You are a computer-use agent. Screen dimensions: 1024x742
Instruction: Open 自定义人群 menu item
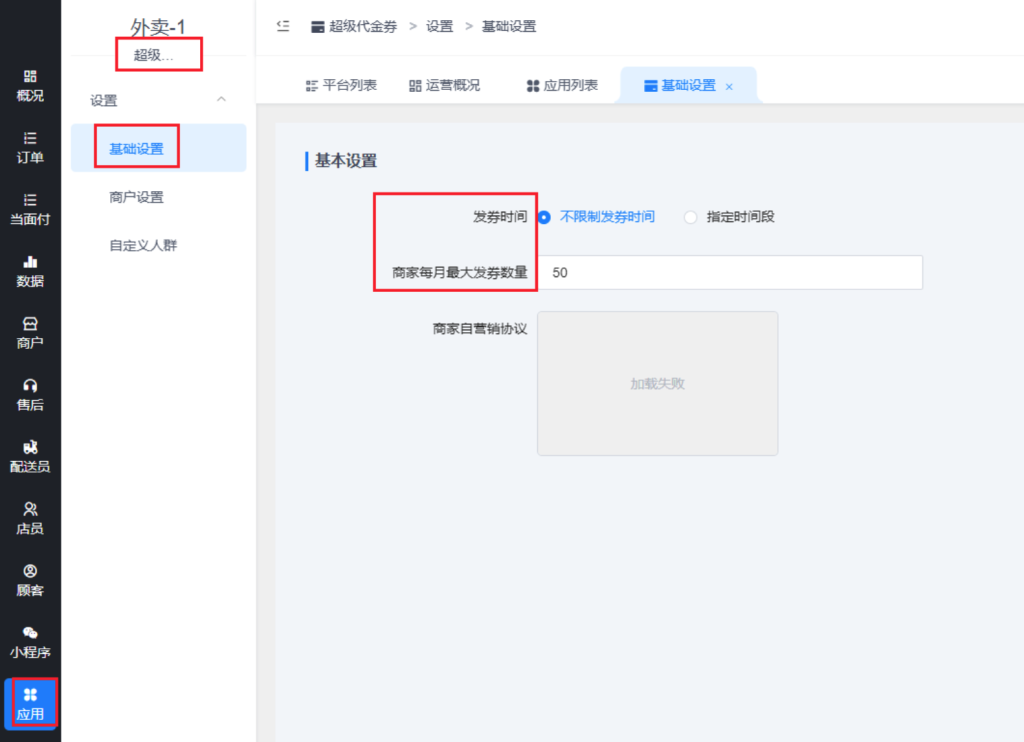[143, 245]
